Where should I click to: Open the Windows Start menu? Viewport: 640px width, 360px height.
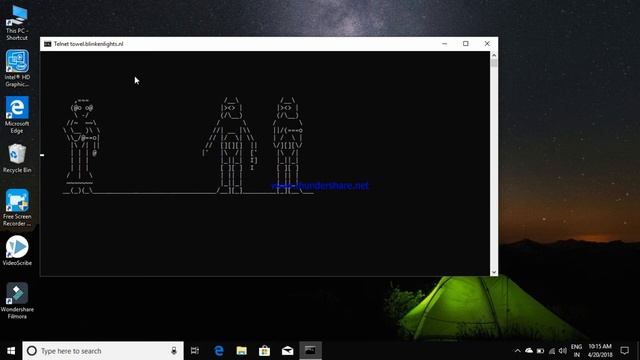click(x=11, y=351)
